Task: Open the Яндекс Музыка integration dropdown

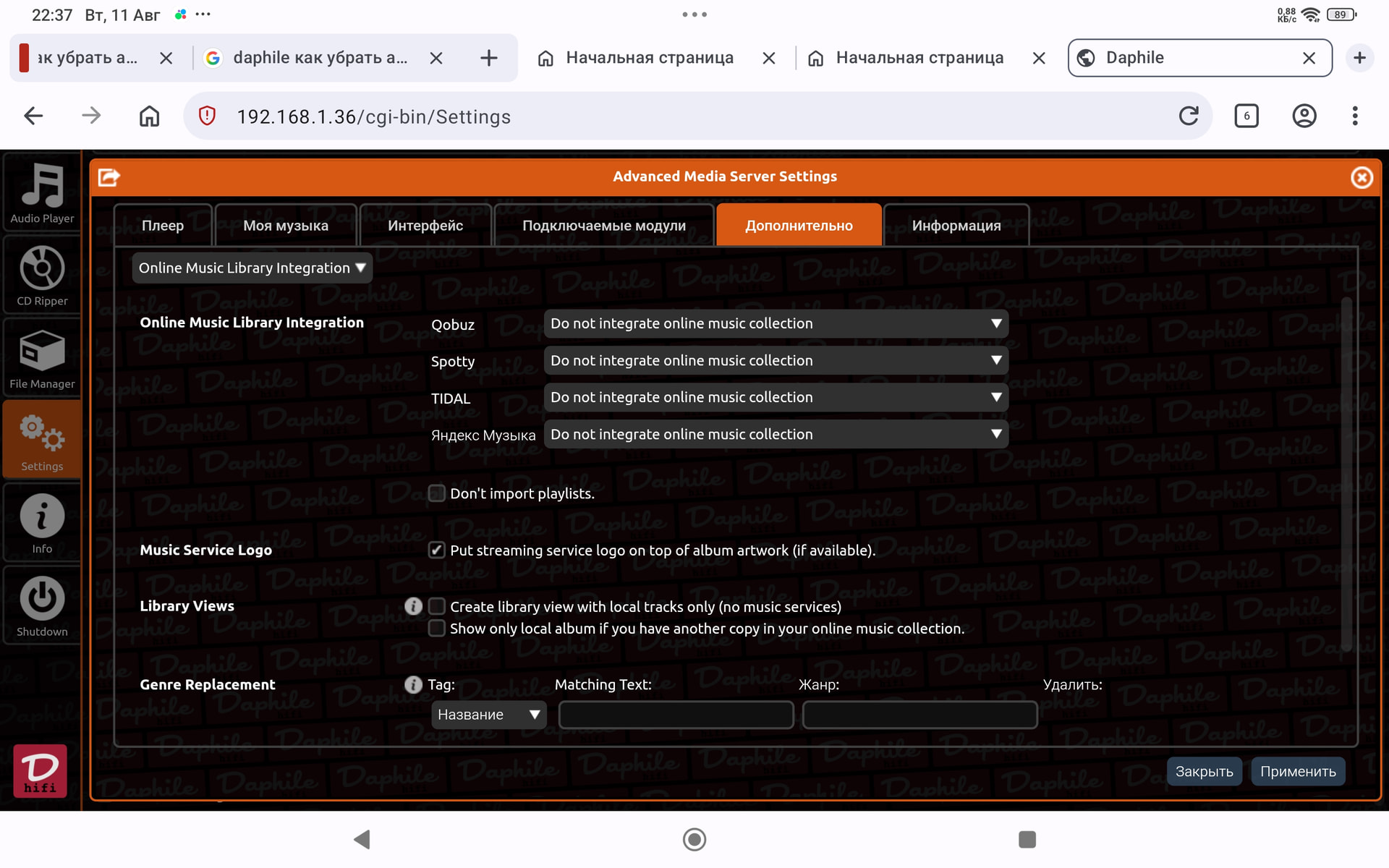Action: (x=776, y=434)
